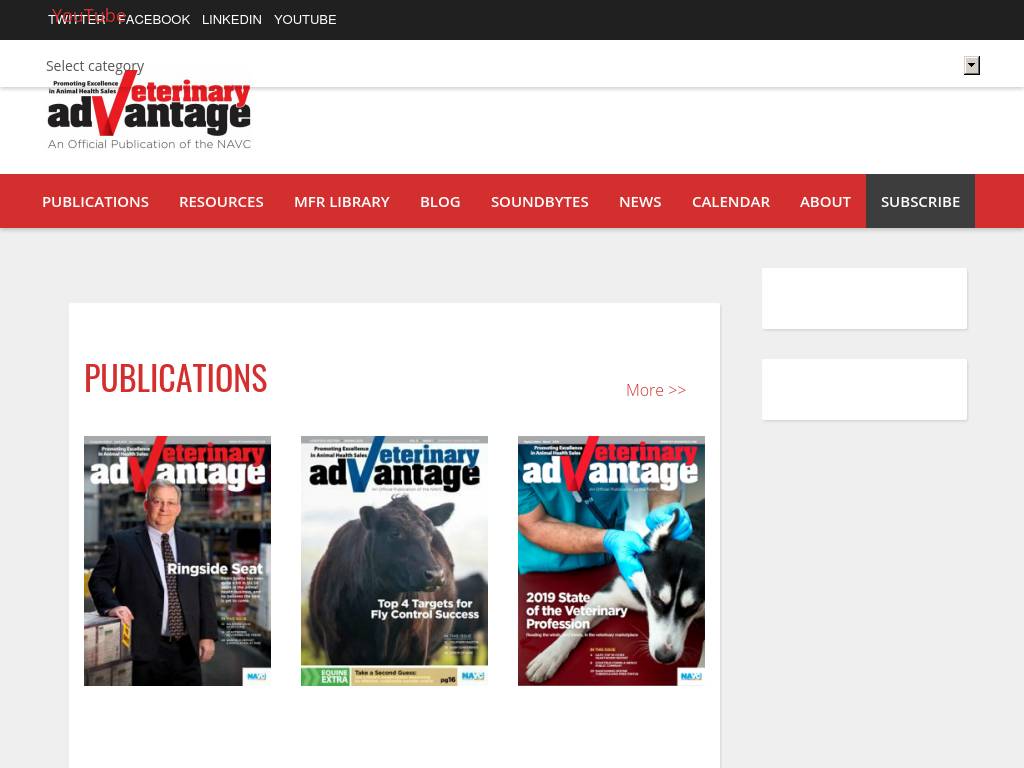Go to the News section
The width and height of the screenshot is (1024, 768).
(640, 201)
